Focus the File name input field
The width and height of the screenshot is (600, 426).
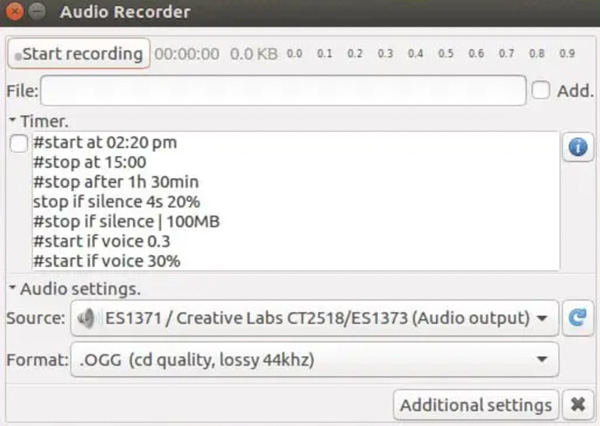click(283, 91)
